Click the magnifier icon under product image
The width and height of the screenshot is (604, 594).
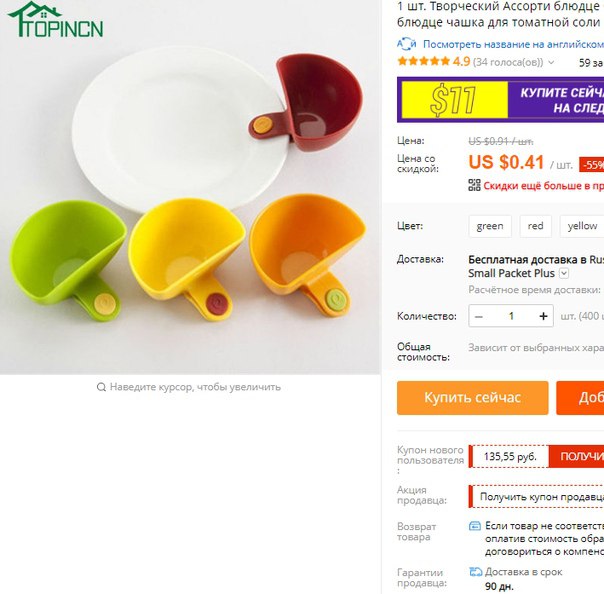101,387
